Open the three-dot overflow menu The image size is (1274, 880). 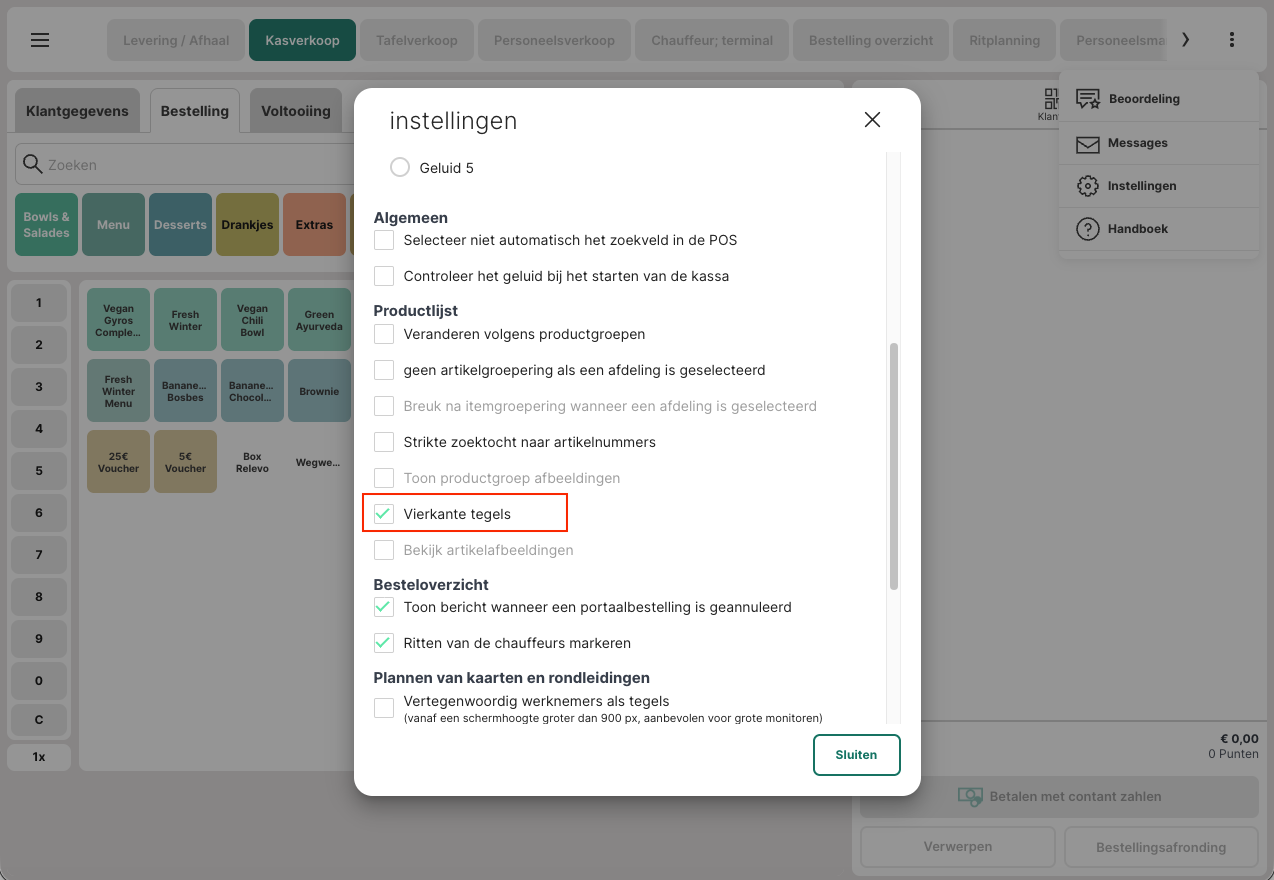click(1232, 40)
